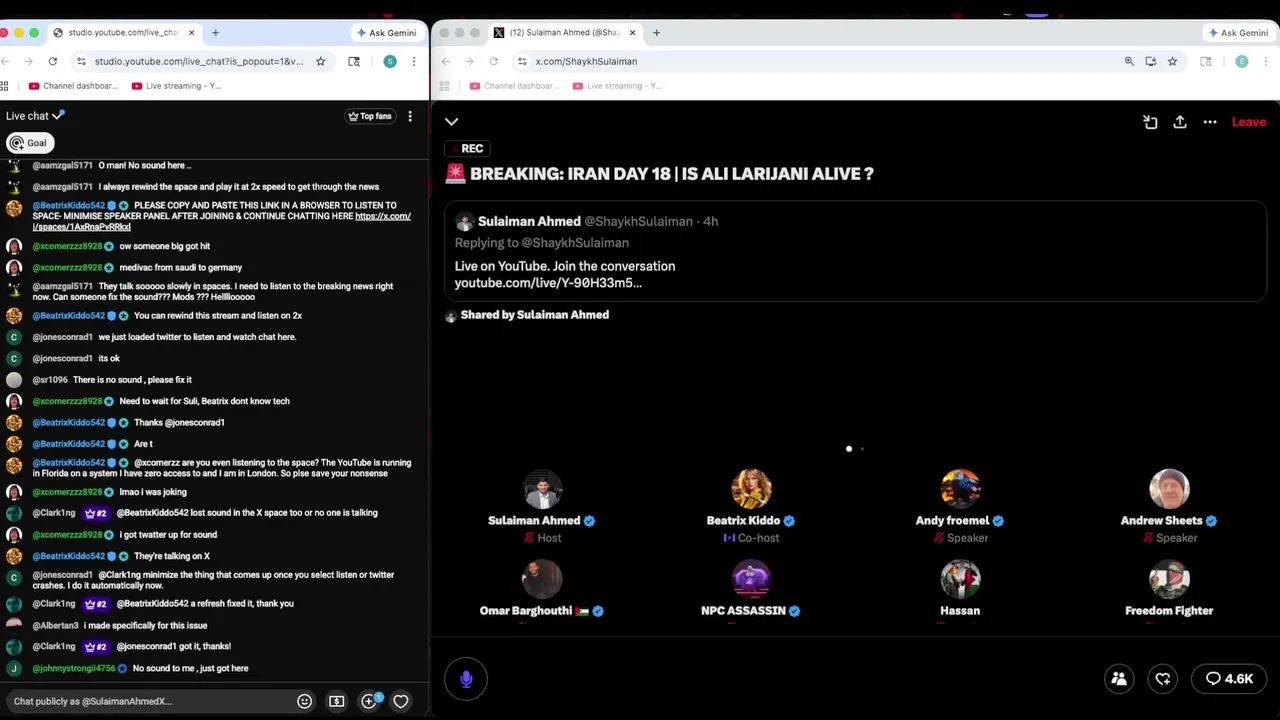Viewport: 1280px width, 720px height.
Task: Open zoom magnifier in X address bar
Action: tap(1129, 61)
